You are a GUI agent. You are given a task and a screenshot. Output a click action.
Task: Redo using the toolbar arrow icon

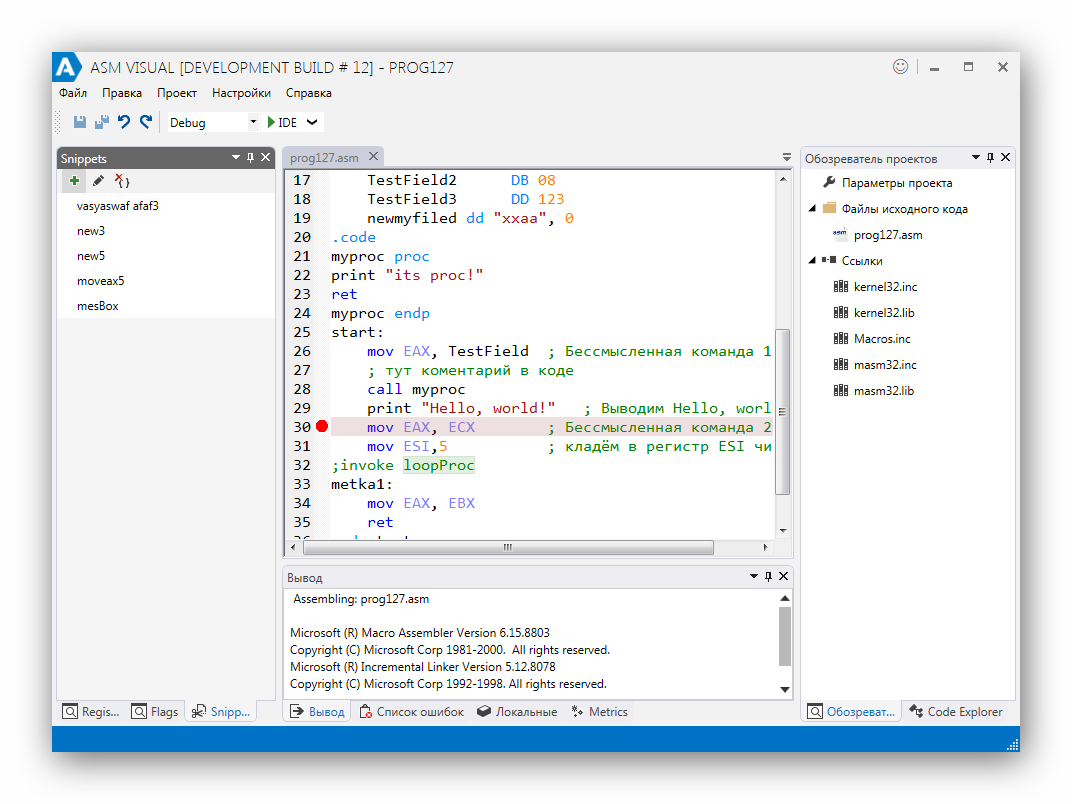click(146, 122)
